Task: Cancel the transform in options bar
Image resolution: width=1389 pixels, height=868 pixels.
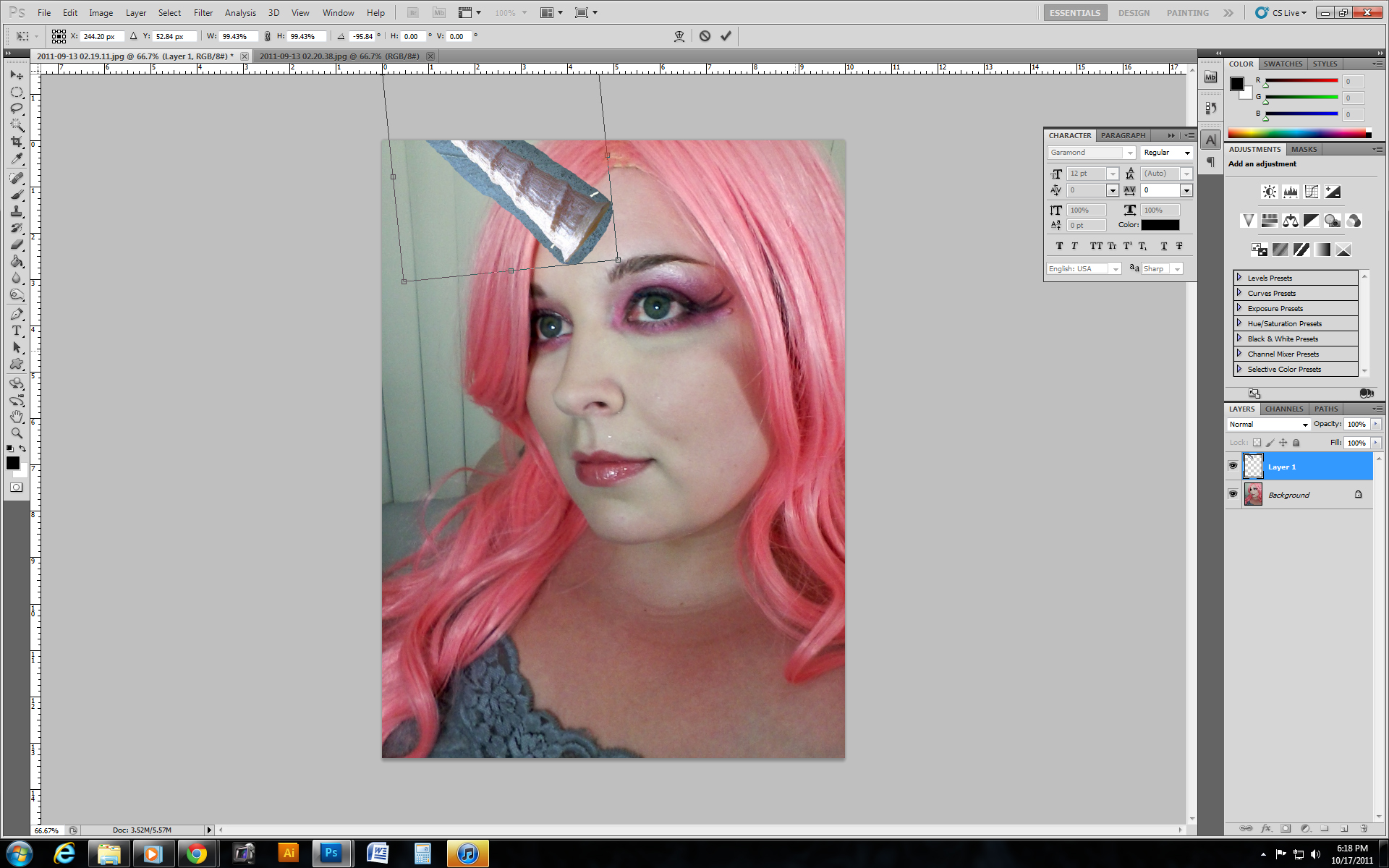Action: click(x=705, y=36)
